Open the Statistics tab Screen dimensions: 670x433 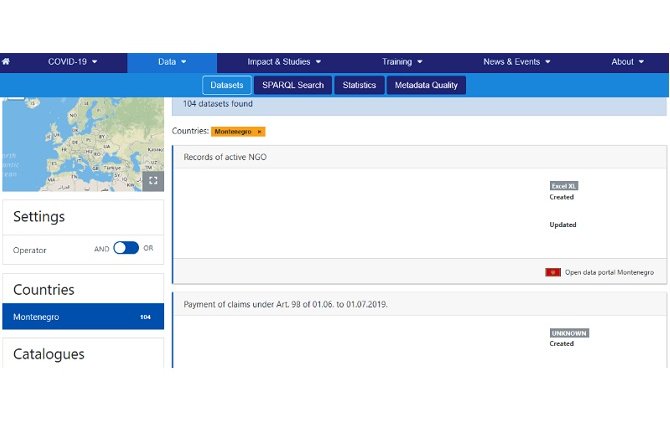click(359, 85)
